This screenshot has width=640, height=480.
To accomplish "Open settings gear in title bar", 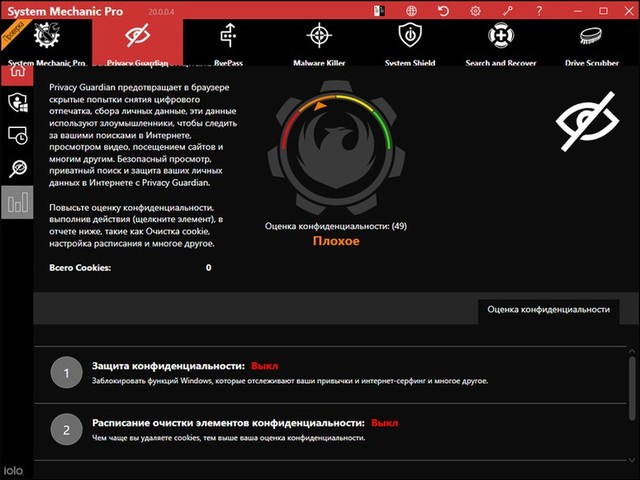I will (x=475, y=11).
